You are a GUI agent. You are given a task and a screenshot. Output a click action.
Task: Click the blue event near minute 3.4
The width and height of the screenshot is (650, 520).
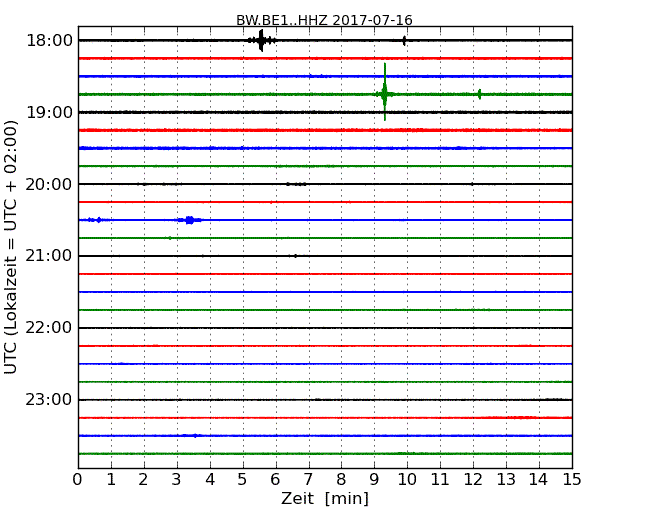190,220
